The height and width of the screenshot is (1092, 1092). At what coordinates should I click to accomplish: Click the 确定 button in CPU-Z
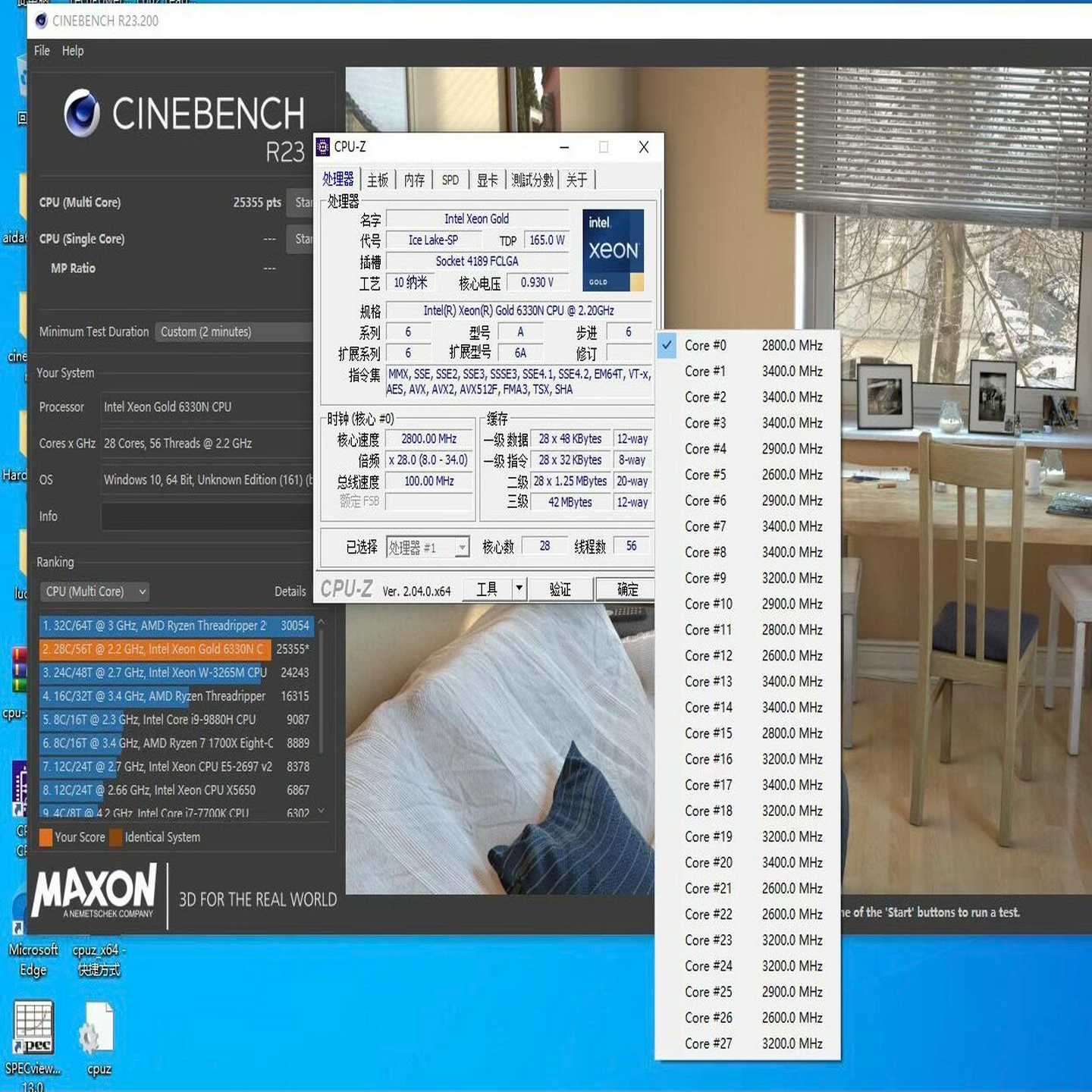(x=627, y=589)
